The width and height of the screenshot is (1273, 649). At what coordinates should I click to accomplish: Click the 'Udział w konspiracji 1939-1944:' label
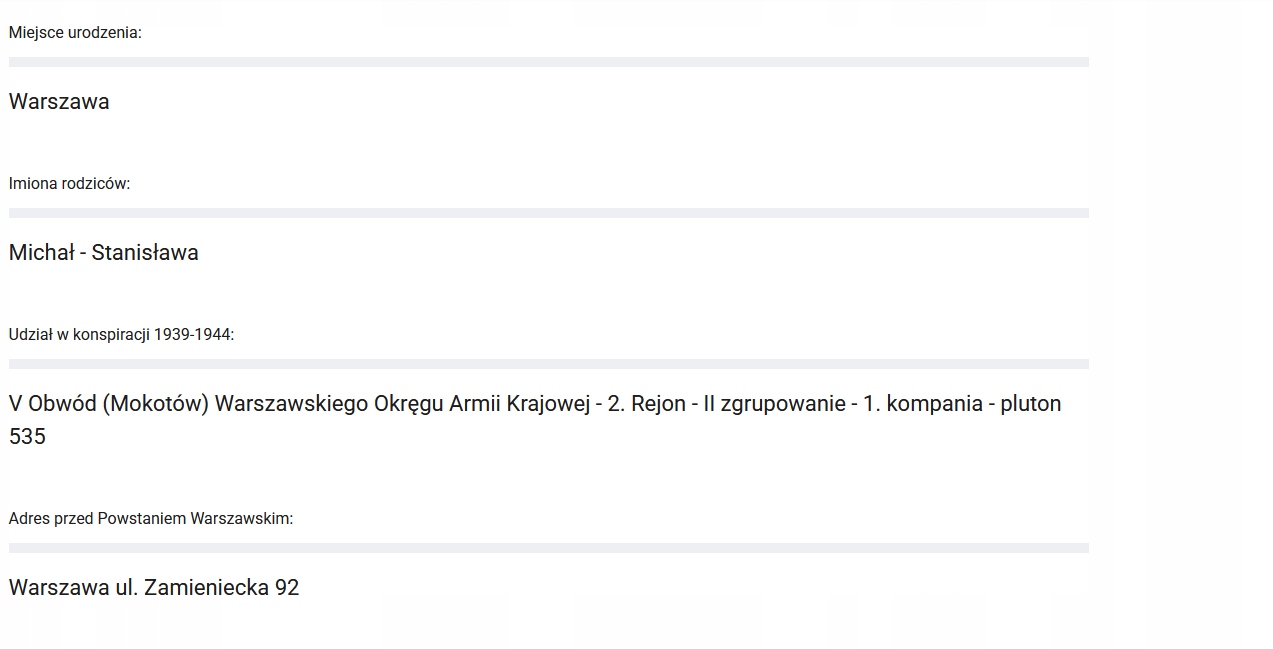[121, 335]
